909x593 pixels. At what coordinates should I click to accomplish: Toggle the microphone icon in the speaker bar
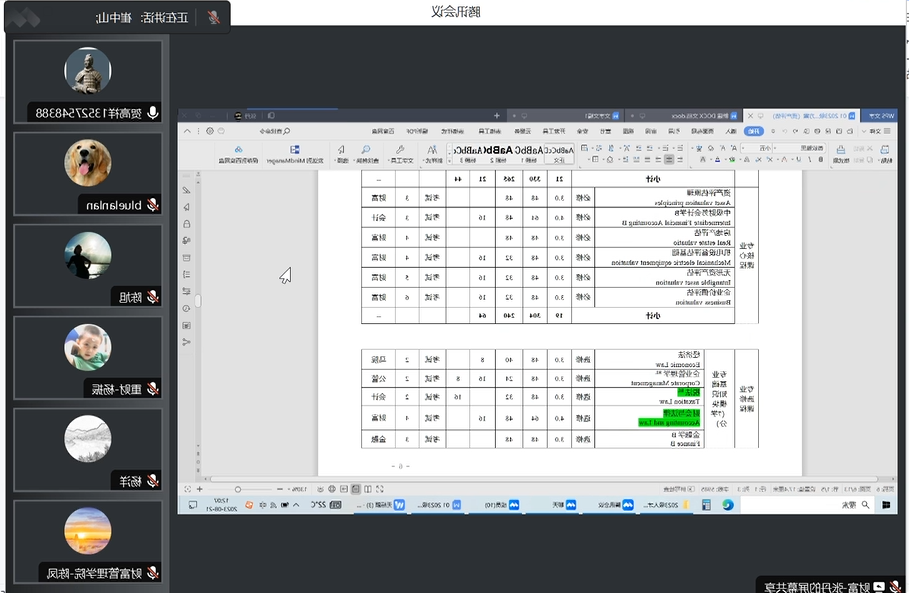[x=213, y=17]
